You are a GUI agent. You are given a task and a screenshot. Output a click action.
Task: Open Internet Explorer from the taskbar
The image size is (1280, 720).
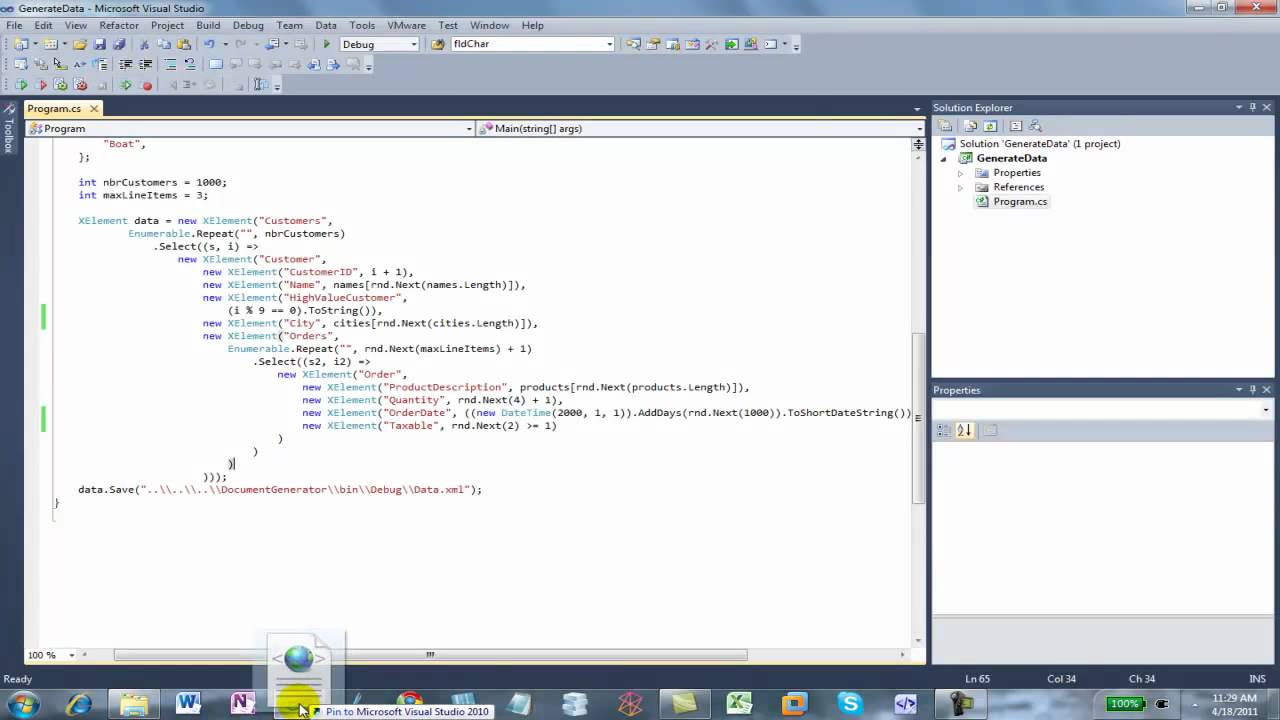point(78,703)
